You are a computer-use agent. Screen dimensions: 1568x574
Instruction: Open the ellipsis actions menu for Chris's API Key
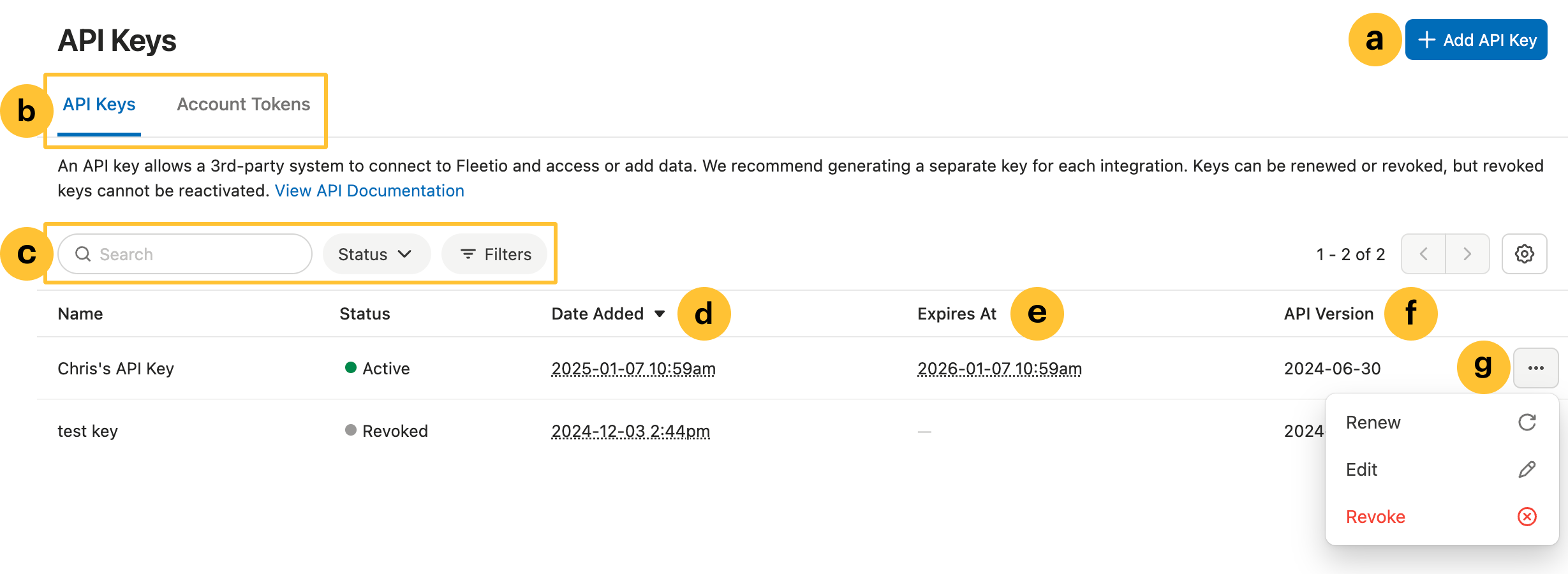click(1536, 368)
